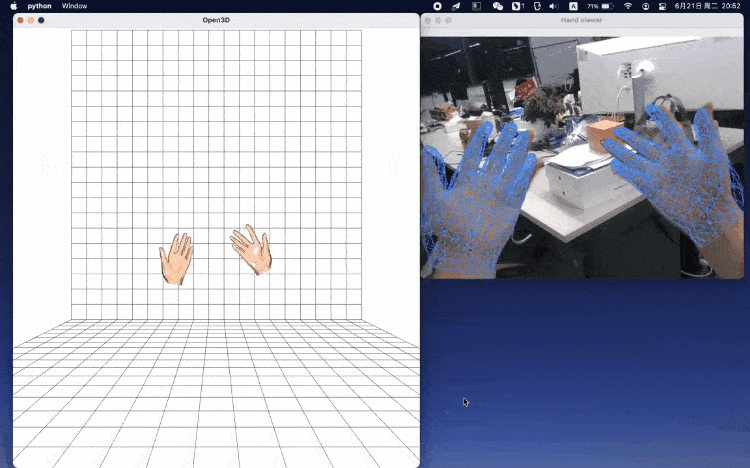Click the right 3D hand model
The image size is (750, 468).
pos(251,249)
